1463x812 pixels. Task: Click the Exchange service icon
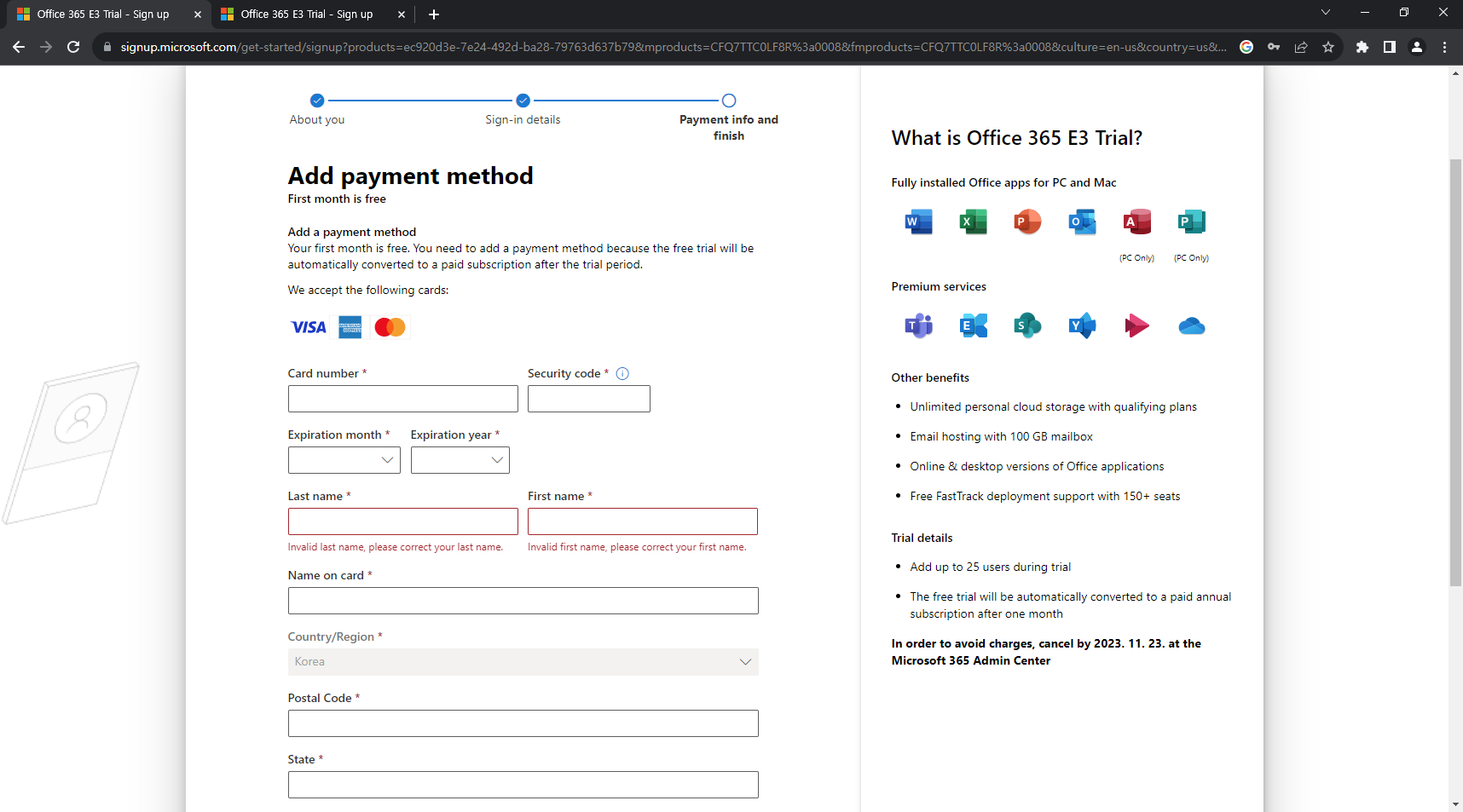pyautogui.click(x=973, y=325)
